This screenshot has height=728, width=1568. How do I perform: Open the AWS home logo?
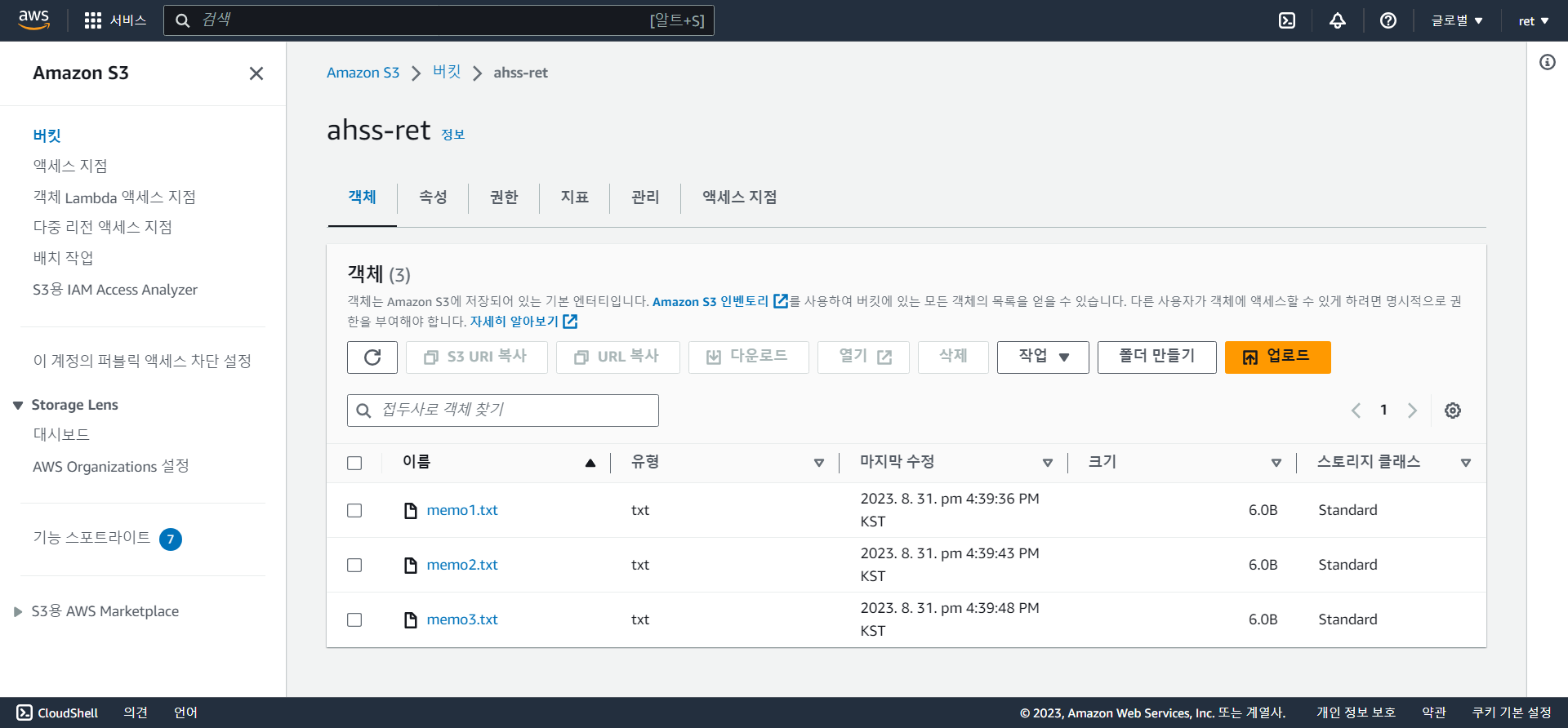33,20
